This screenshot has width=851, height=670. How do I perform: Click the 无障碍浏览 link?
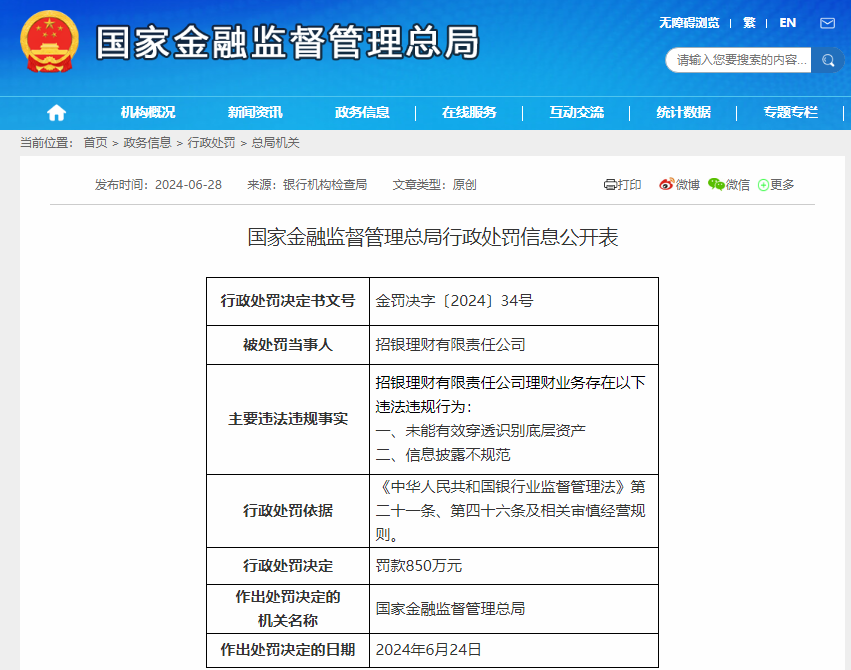click(689, 23)
